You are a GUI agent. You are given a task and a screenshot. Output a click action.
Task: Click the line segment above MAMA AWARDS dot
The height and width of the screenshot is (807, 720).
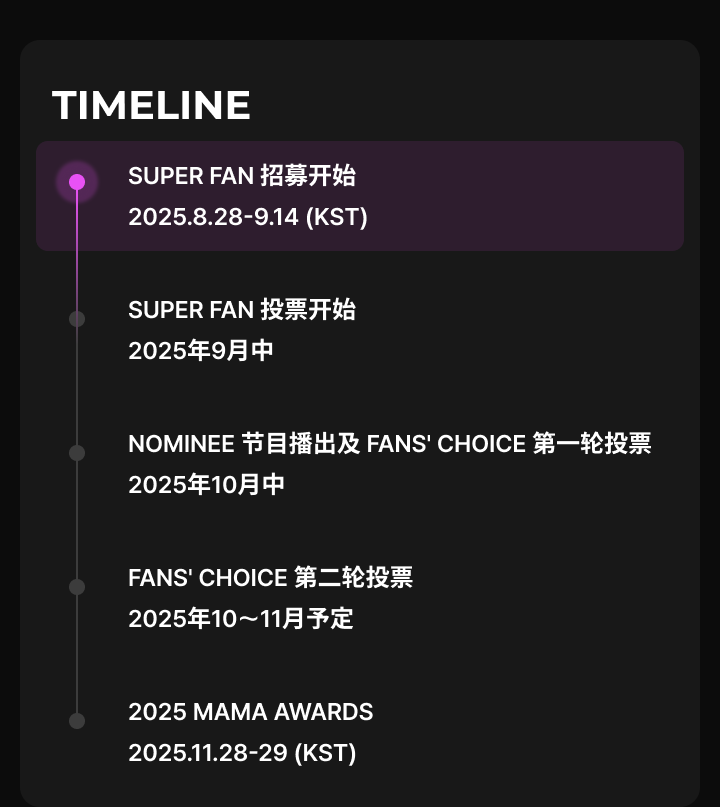point(77,654)
